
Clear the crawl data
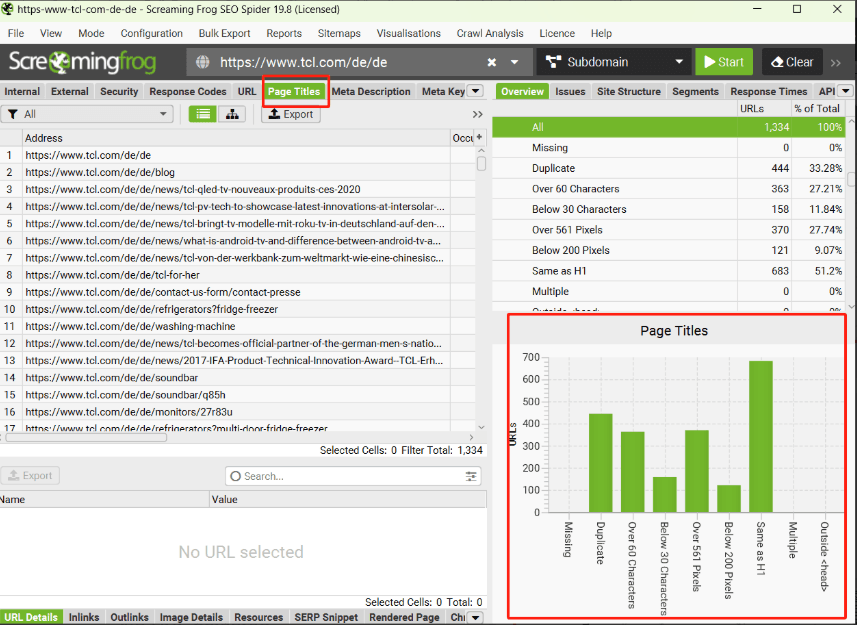coord(791,62)
